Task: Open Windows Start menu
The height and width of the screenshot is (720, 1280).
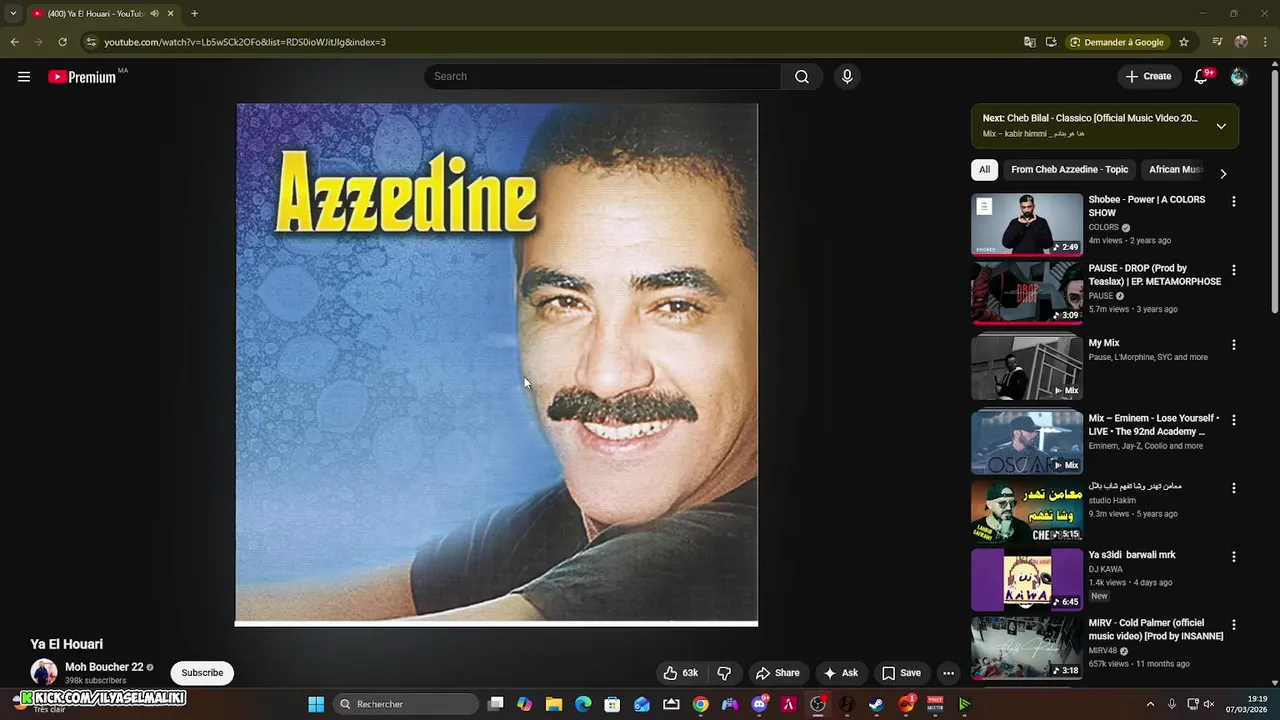Action: click(316, 704)
